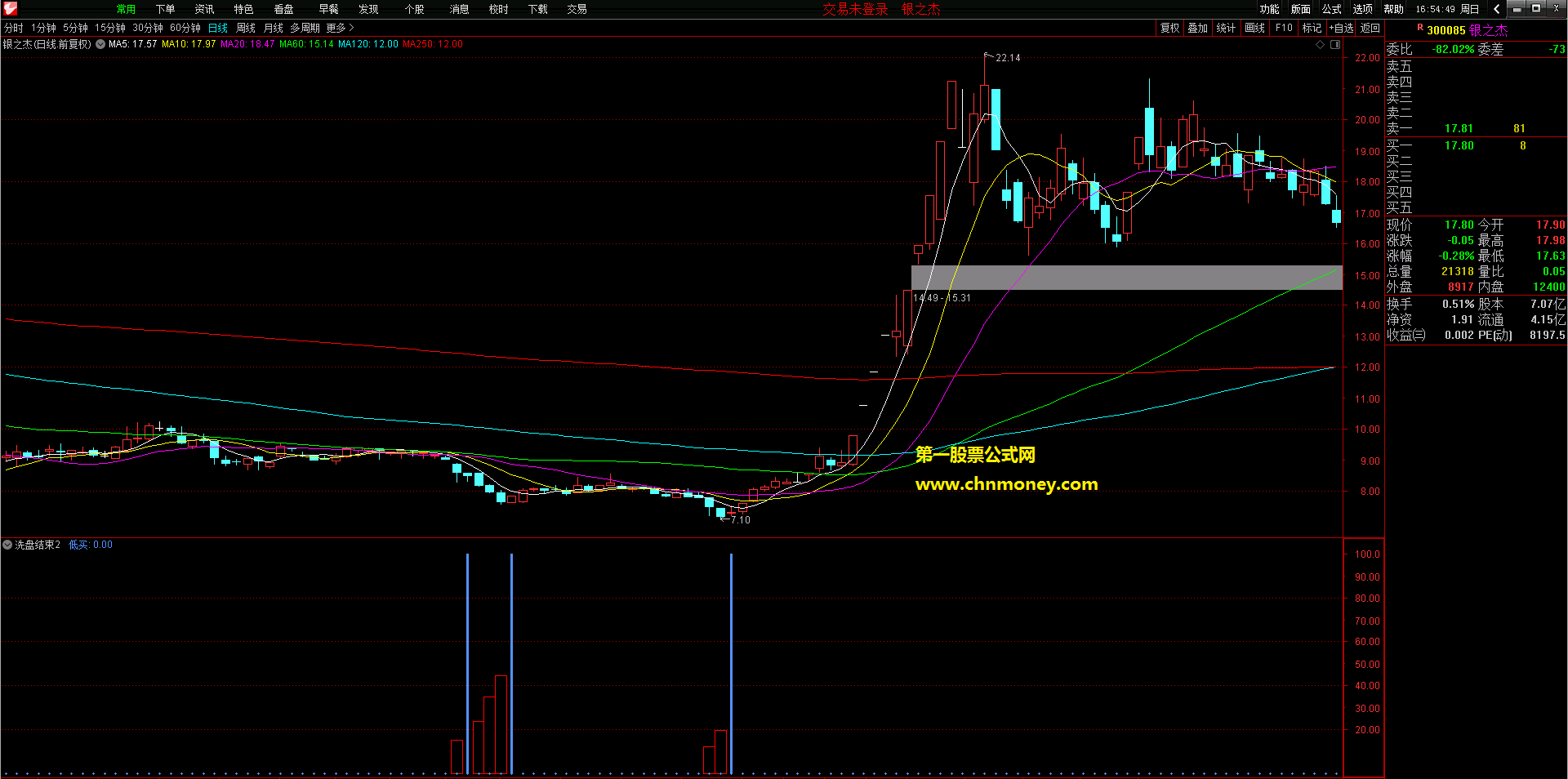The width and height of the screenshot is (1568, 779).
Task: Switch to the 5分钟 period tab
Action: [x=75, y=28]
